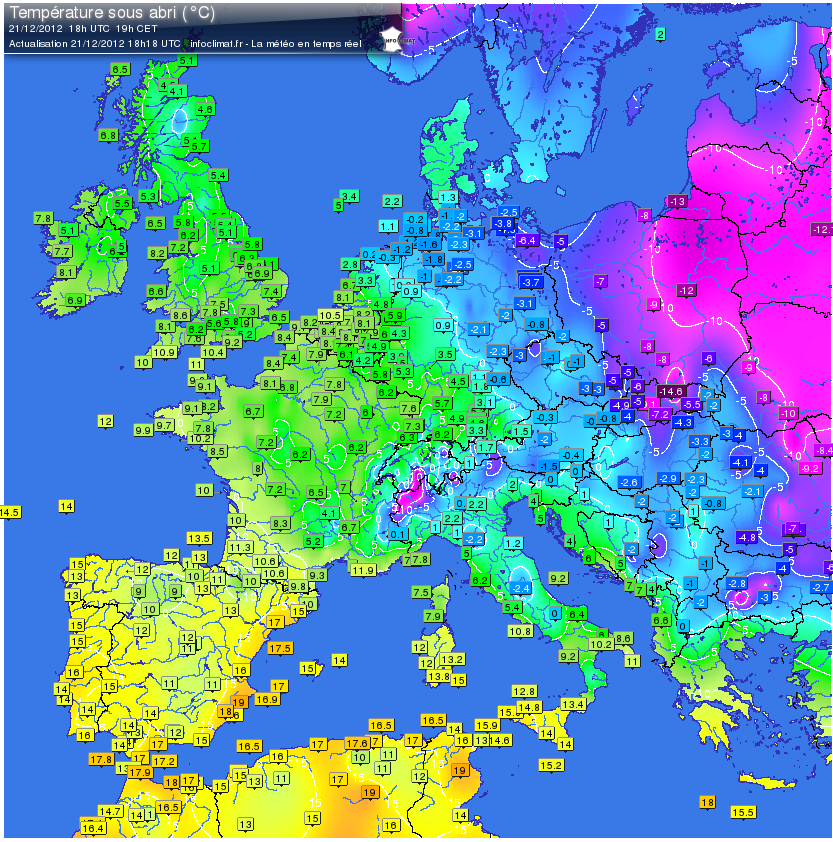Click the '-2.6' temperature label

coord(628,482)
